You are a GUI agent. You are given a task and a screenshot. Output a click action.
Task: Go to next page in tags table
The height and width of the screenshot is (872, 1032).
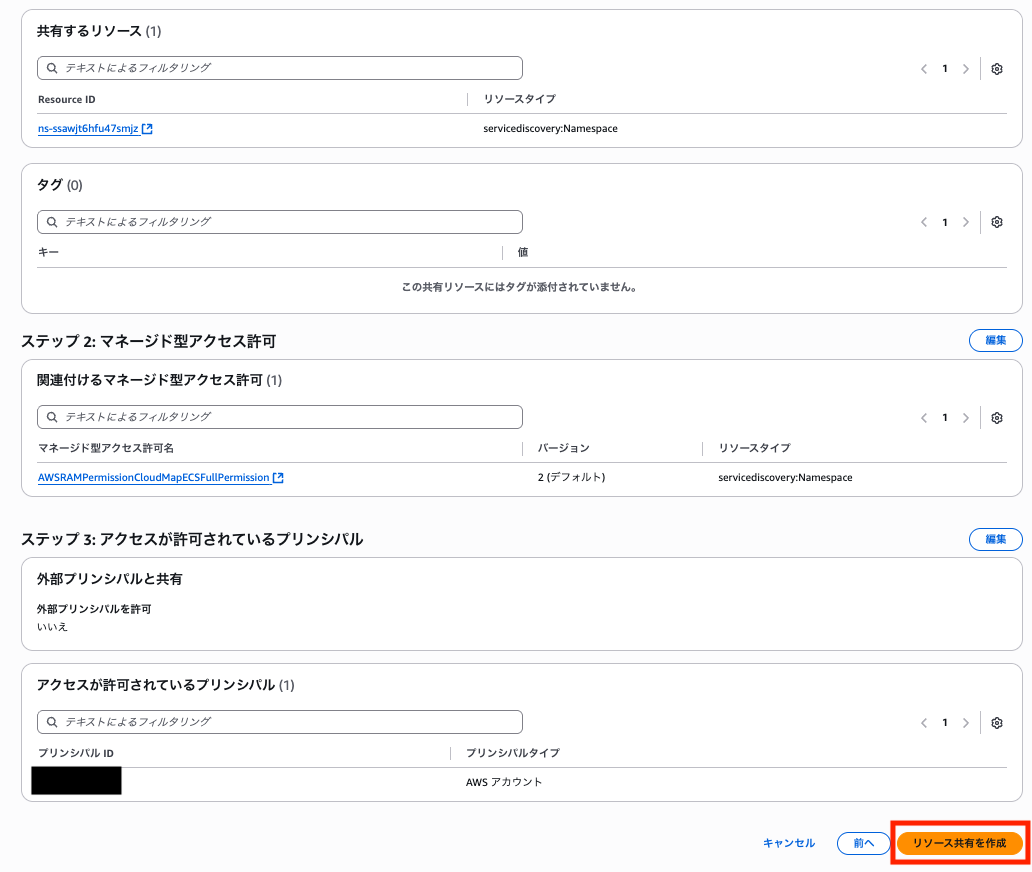966,222
